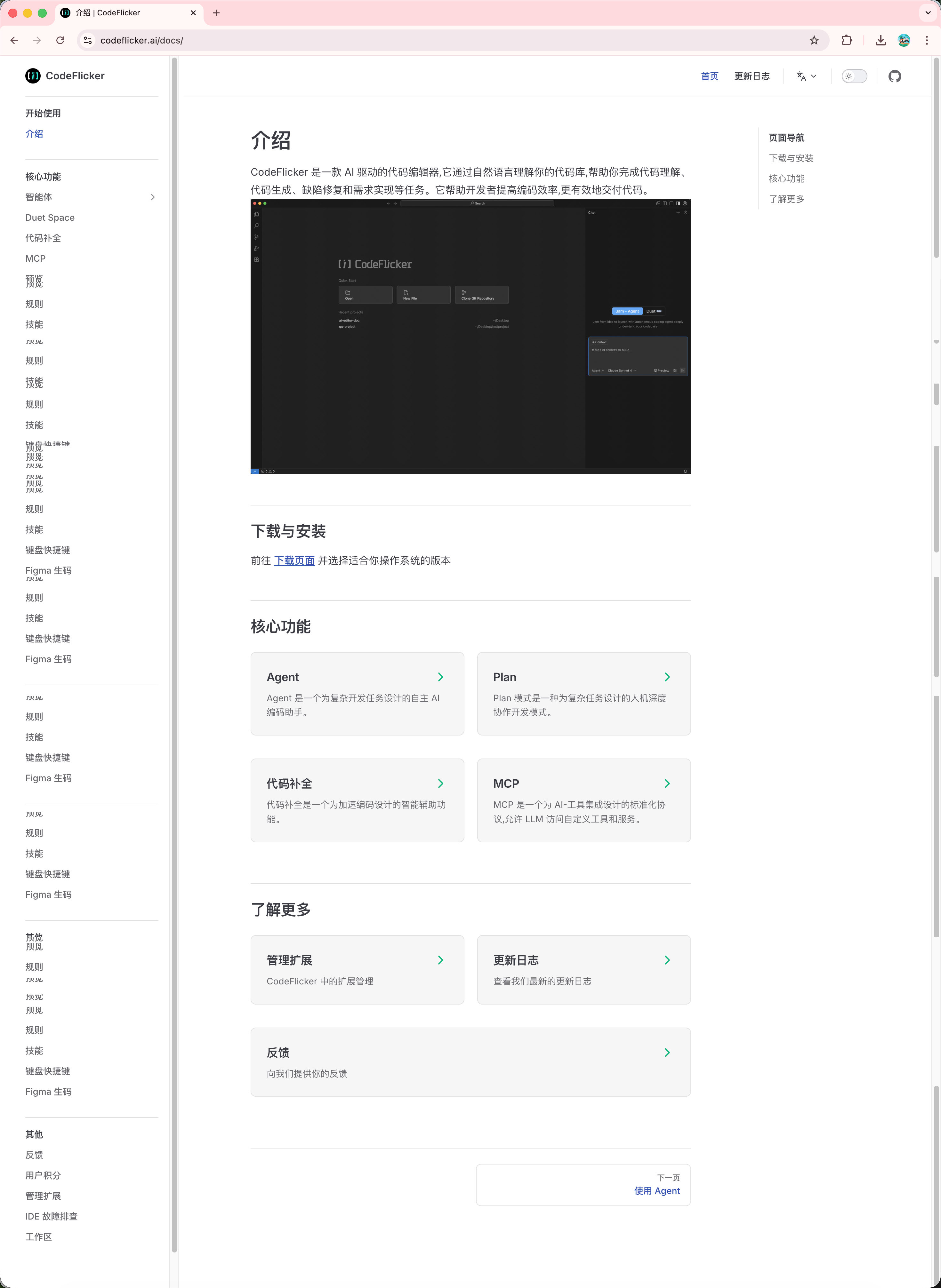Expand the 智能体 sidebar section
Screen dimensions: 941x1288
click(152, 197)
